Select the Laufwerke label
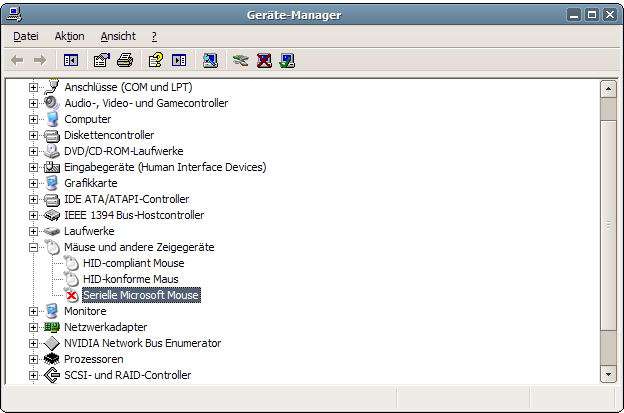Viewport: 624px width, 413px height. [89, 231]
